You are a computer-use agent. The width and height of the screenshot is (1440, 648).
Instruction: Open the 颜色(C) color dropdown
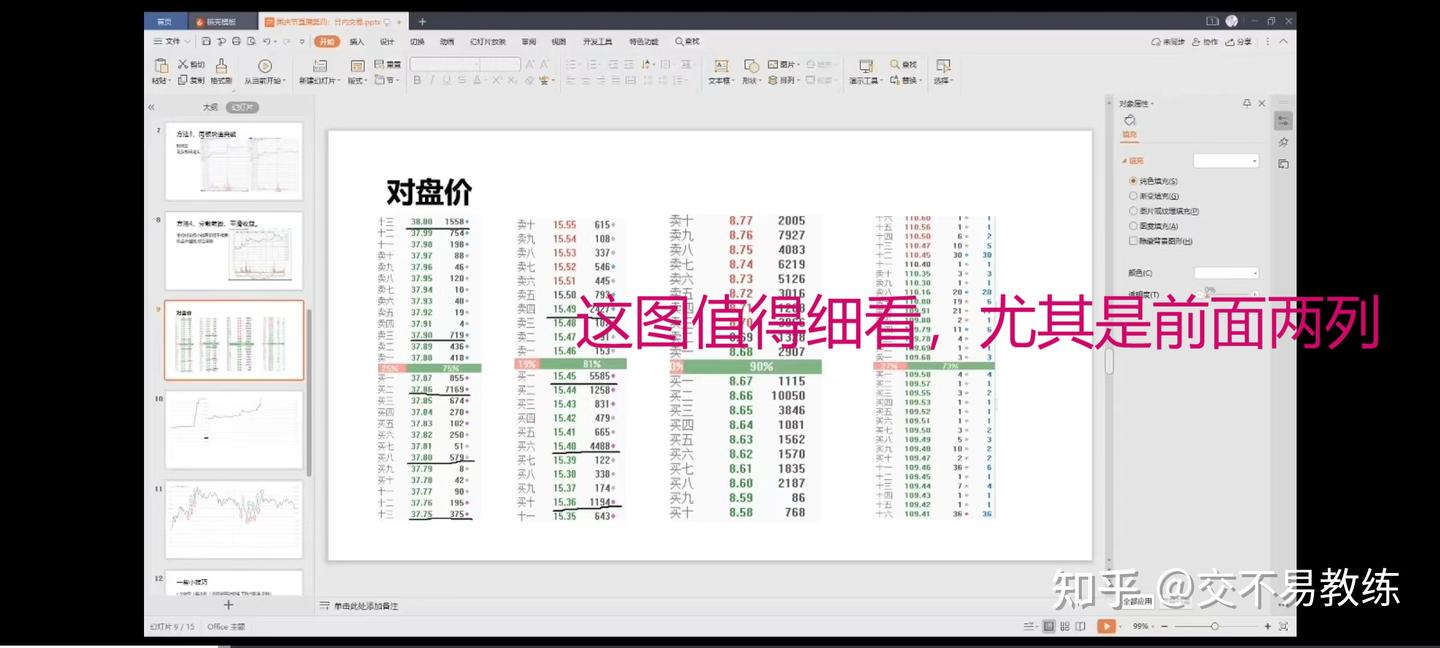point(1225,271)
